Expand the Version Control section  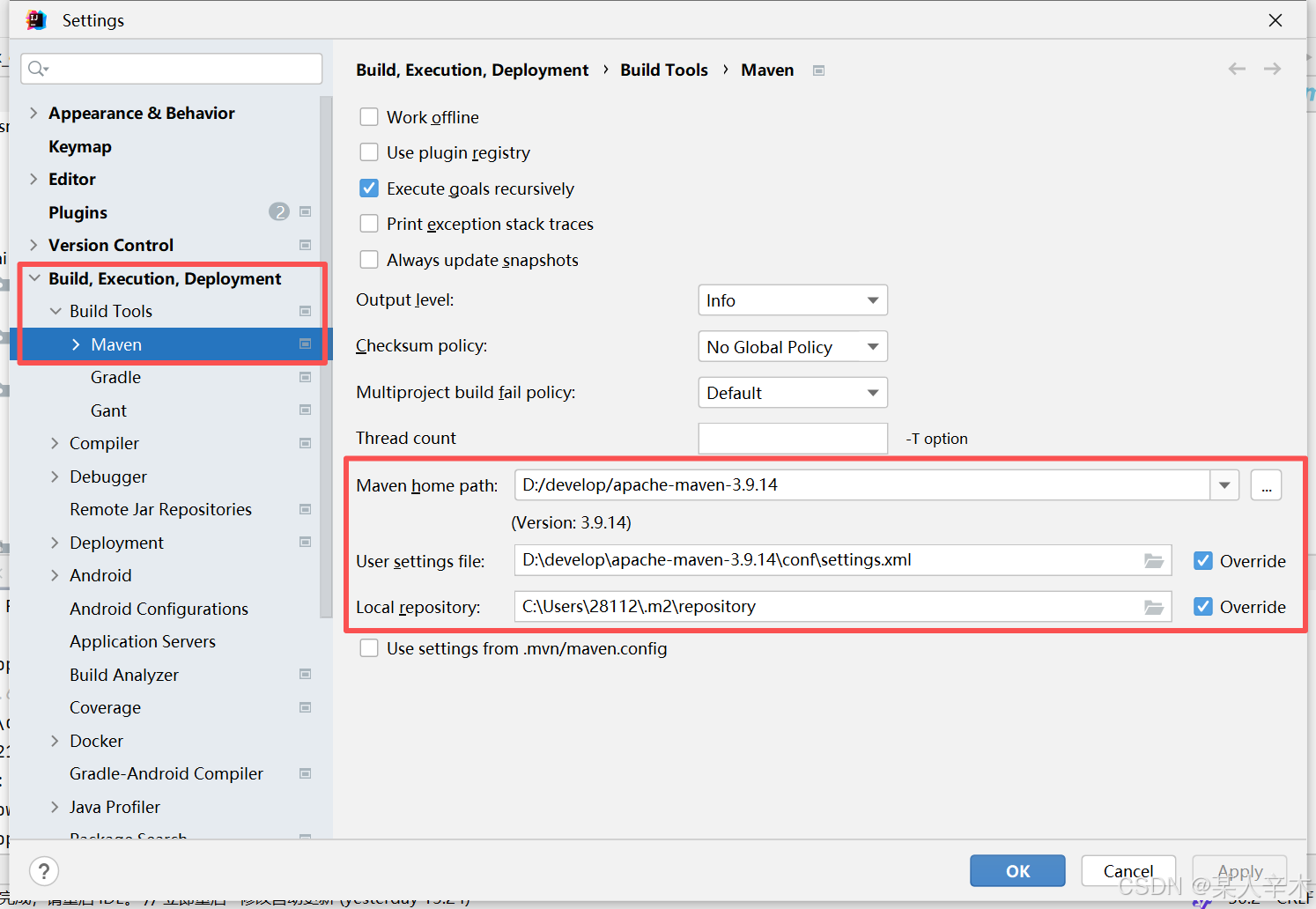[x=33, y=245]
